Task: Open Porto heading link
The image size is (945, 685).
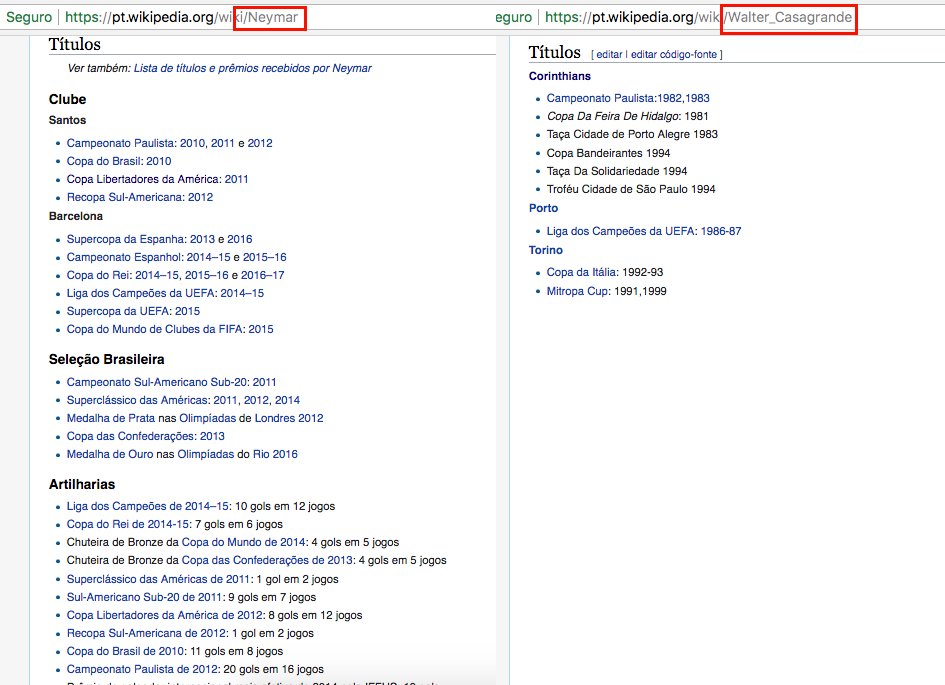Action: coord(543,208)
